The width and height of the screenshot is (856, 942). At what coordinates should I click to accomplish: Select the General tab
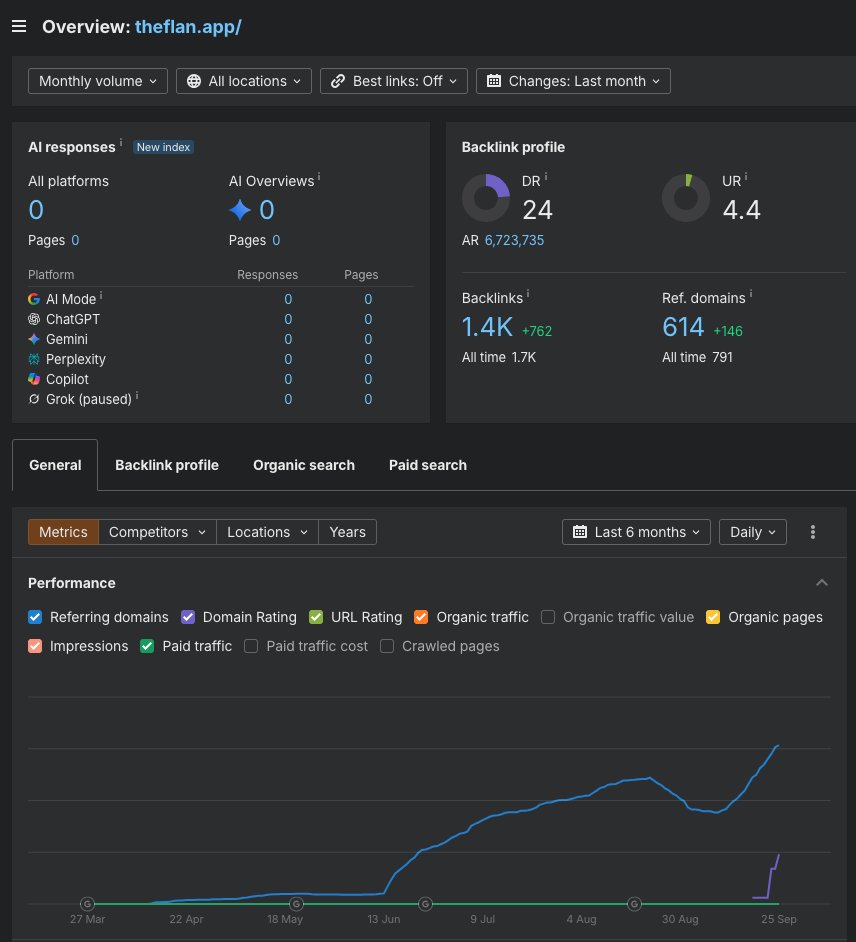pyautogui.click(x=55, y=465)
